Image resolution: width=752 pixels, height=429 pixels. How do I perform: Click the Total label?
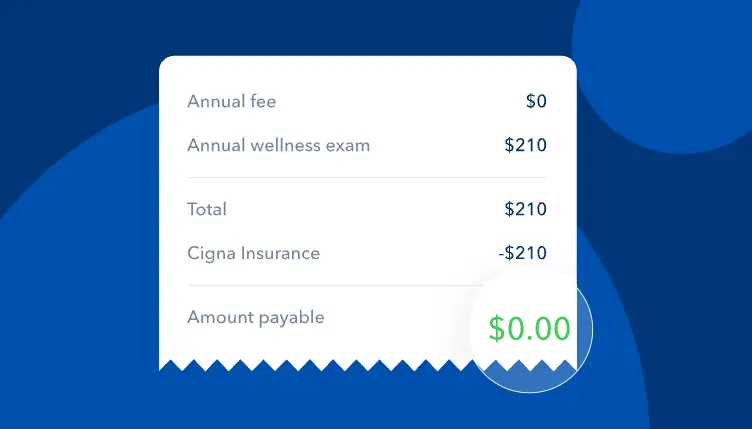pyautogui.click(x=207, y=209)
